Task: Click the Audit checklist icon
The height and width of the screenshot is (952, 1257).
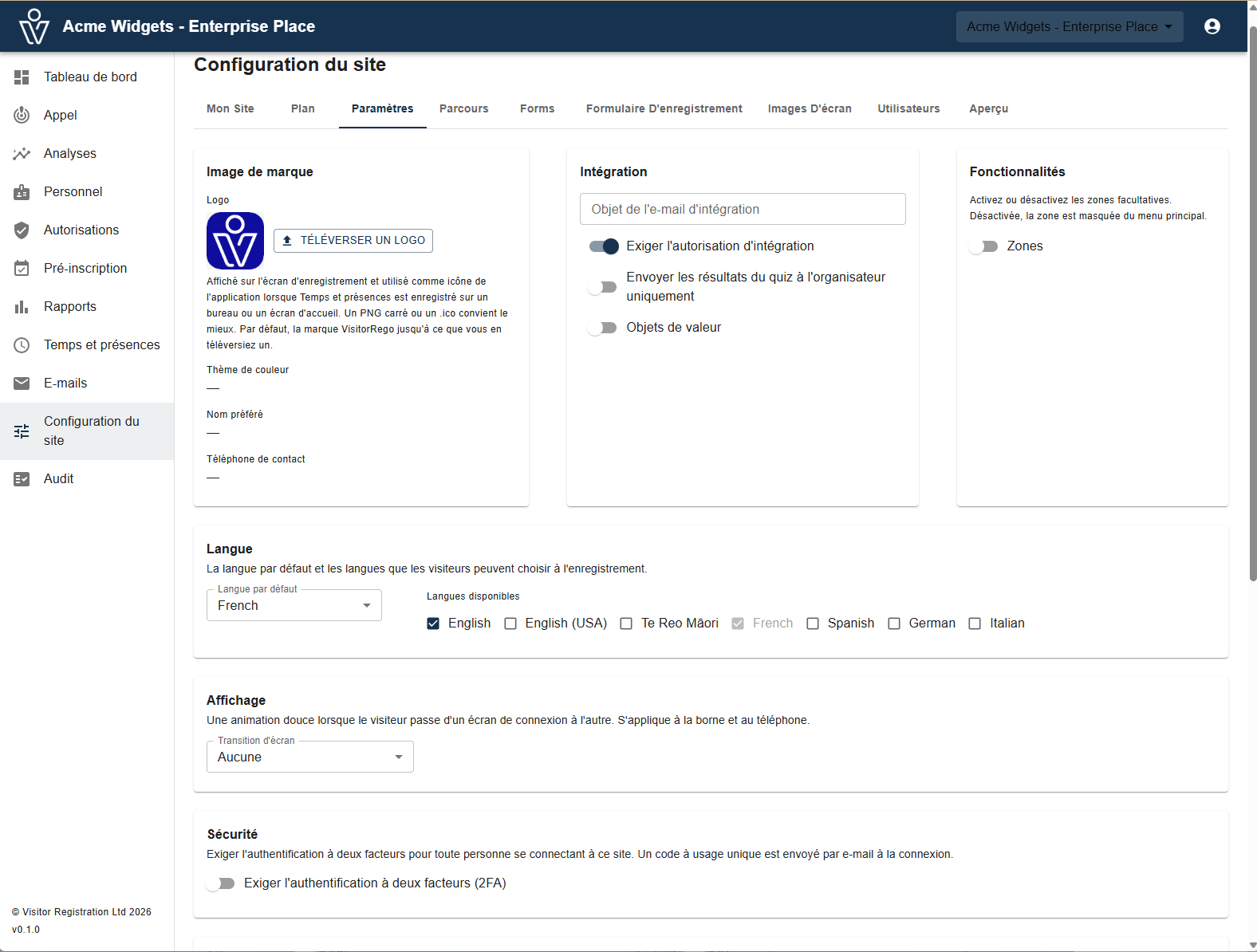Action: 22,478
